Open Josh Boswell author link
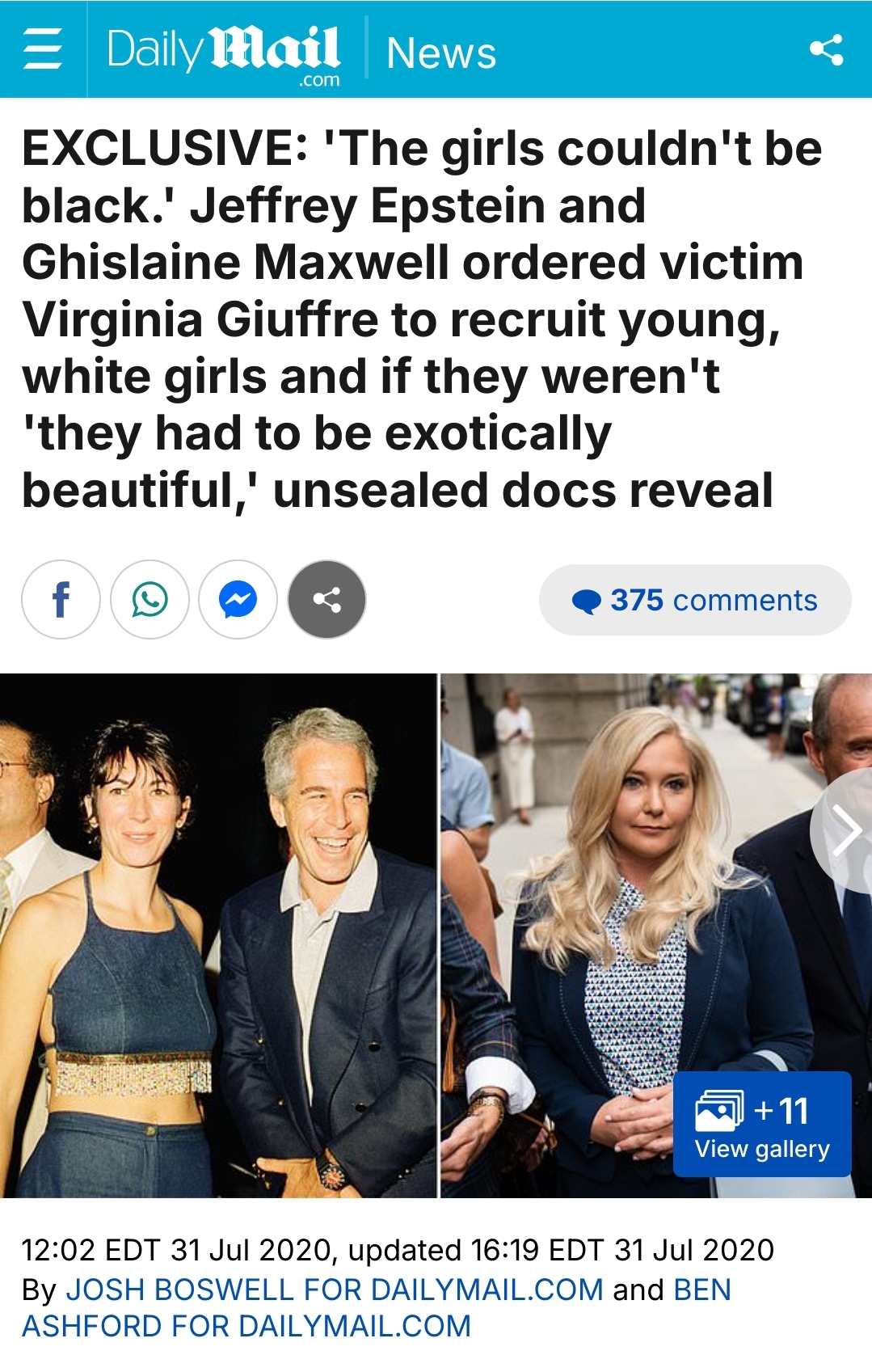872x1372 pixels. (x=335, y=1290)
